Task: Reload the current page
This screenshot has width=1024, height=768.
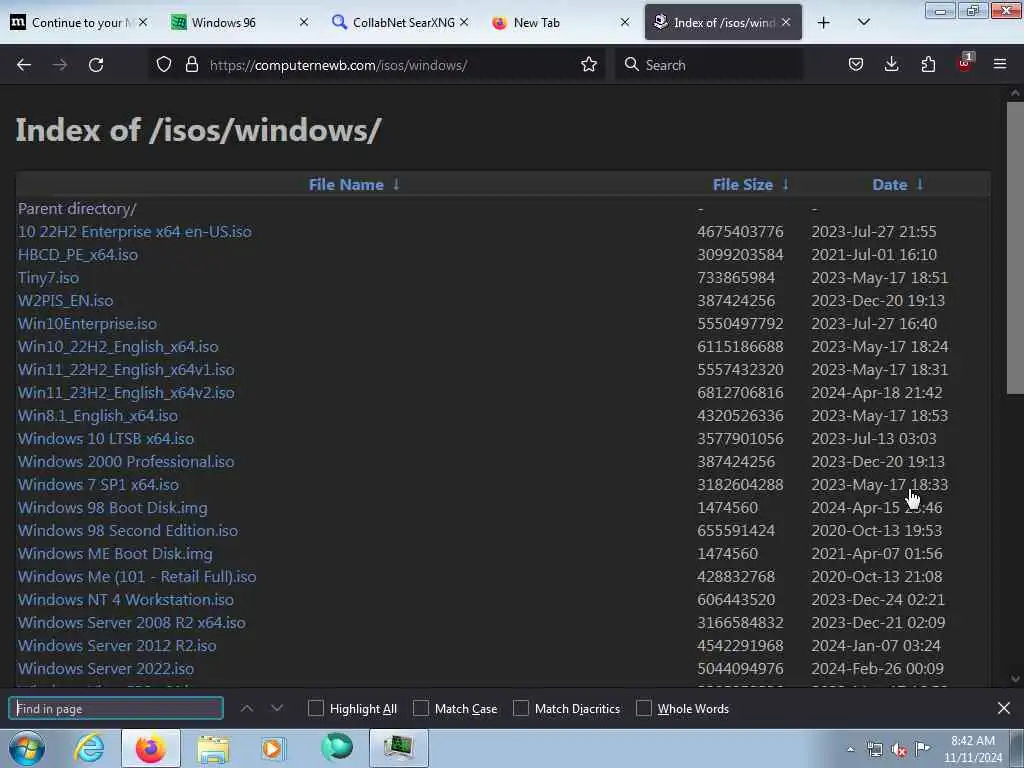Action: 96,65
